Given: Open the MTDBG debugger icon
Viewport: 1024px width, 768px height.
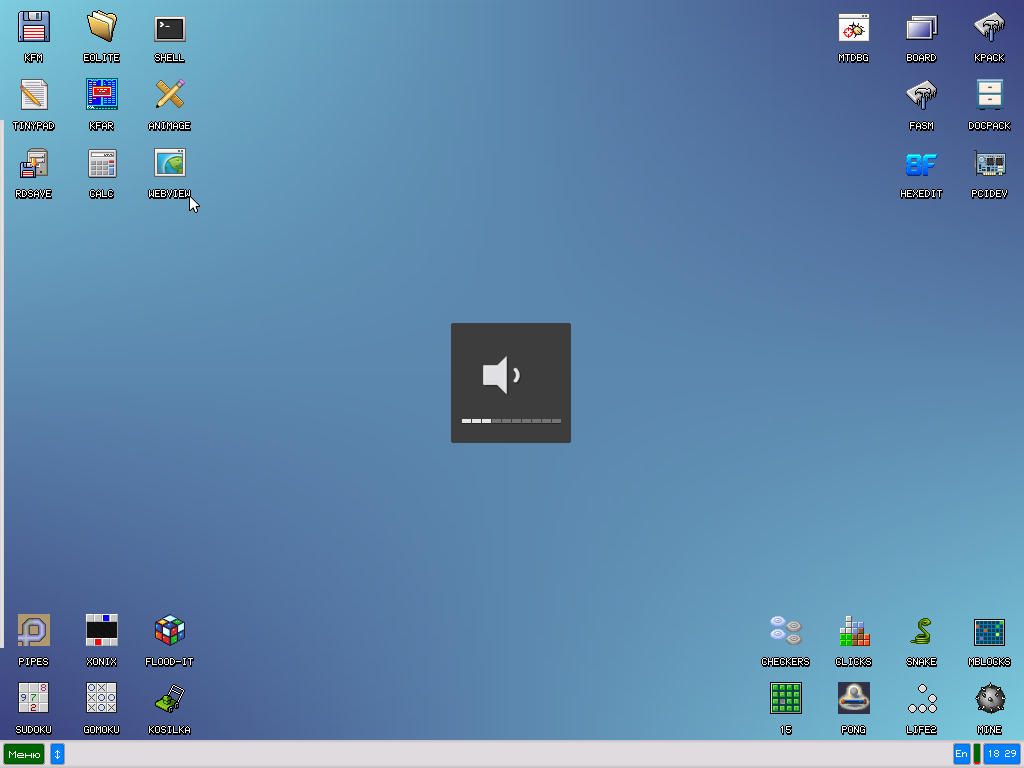Looking at the screenshot, I should pyautogui.click(x=853, y=28).
